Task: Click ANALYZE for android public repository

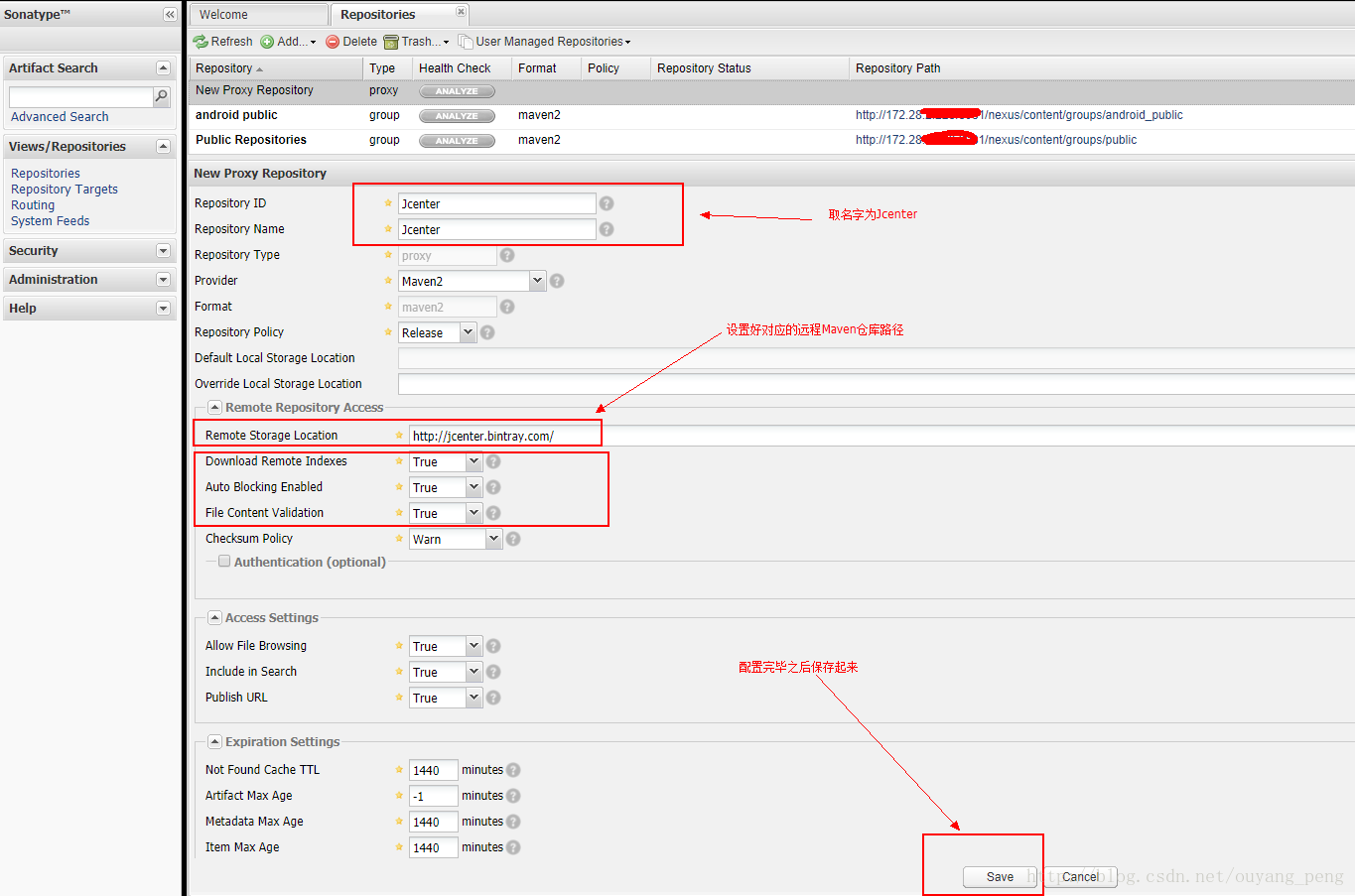Action: [x=457, y=116]
